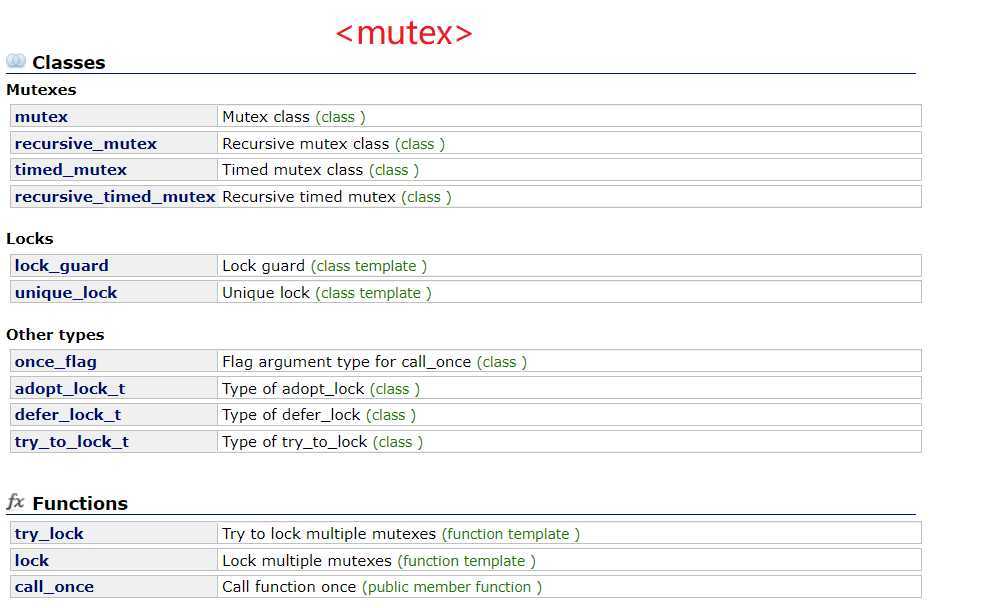
Task: Select the lock_guard class template link
Action: pos(61,266)
